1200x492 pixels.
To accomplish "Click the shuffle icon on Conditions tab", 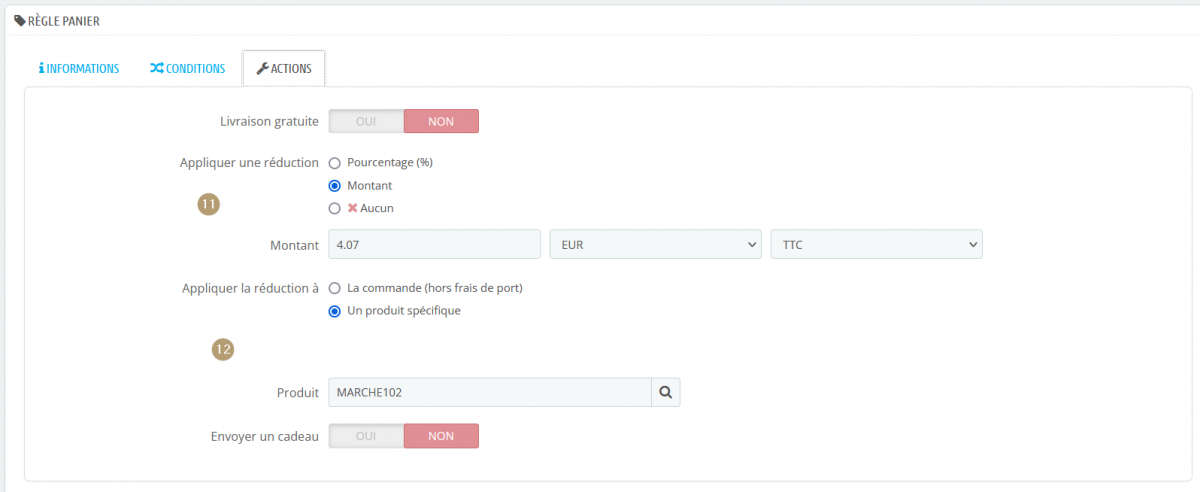I will point(157,69).
